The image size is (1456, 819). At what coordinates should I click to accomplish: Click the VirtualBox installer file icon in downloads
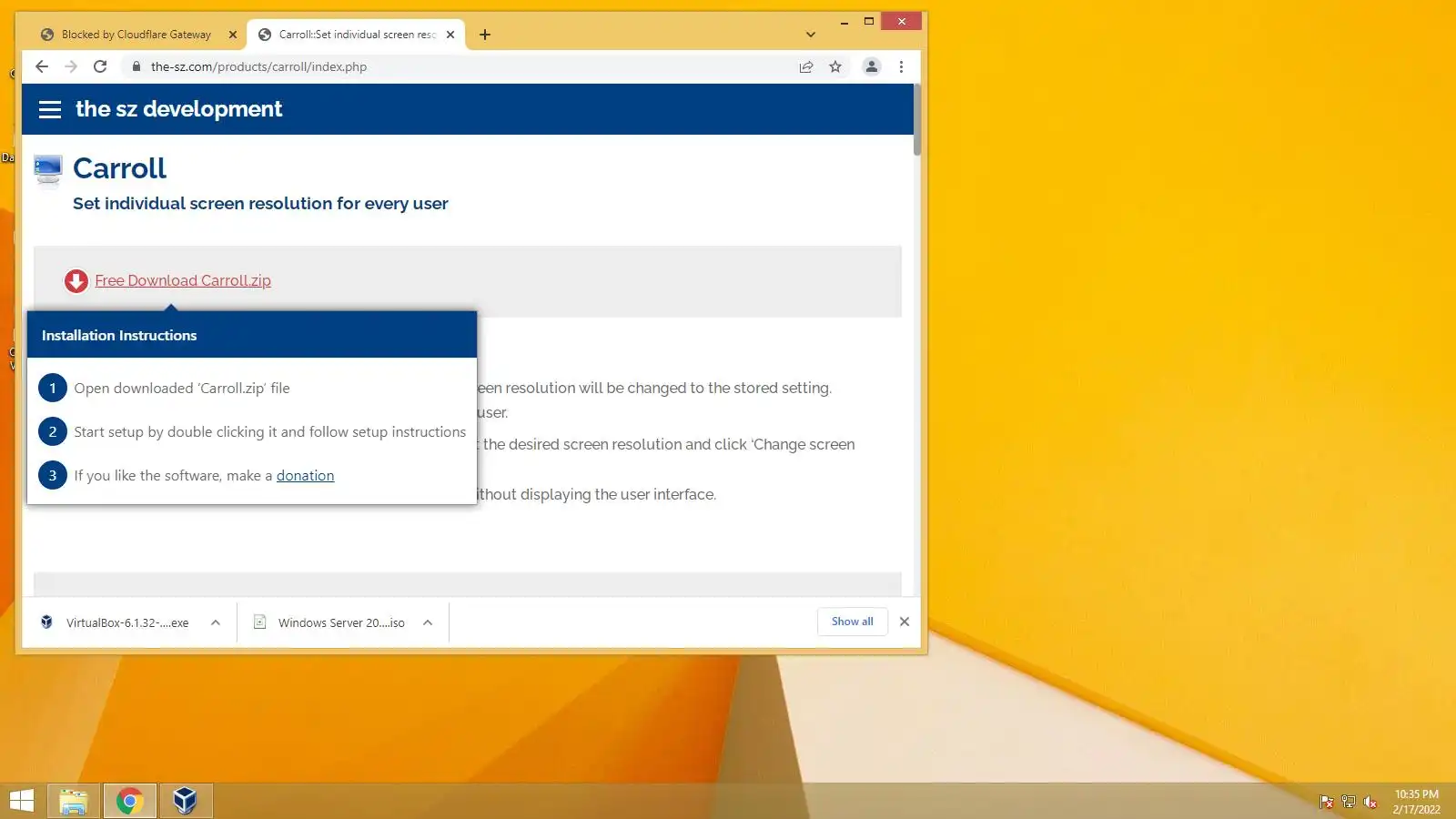(46, 622)
